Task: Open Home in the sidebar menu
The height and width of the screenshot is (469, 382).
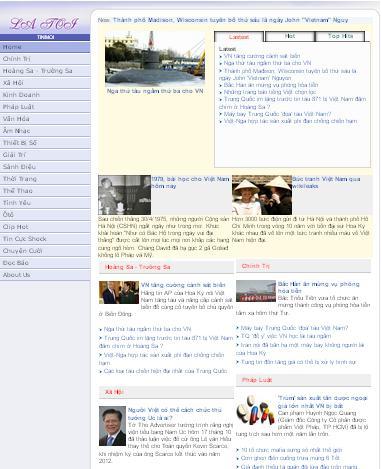Action: point(45,47)
